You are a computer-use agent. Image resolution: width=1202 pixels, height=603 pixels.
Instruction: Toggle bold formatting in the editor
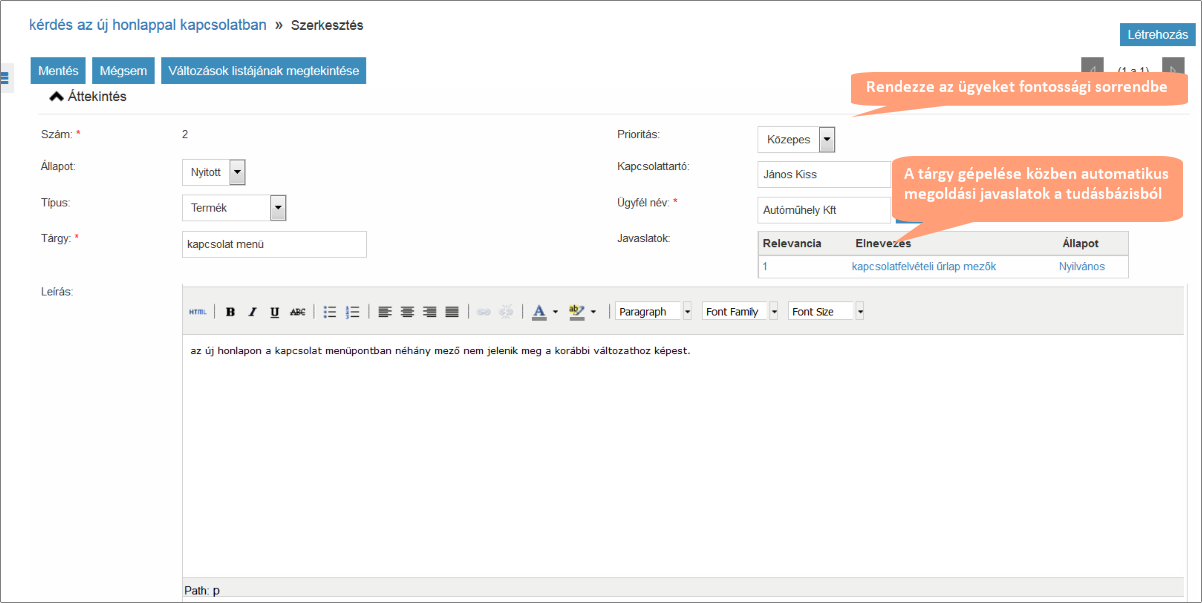point(230,312)
